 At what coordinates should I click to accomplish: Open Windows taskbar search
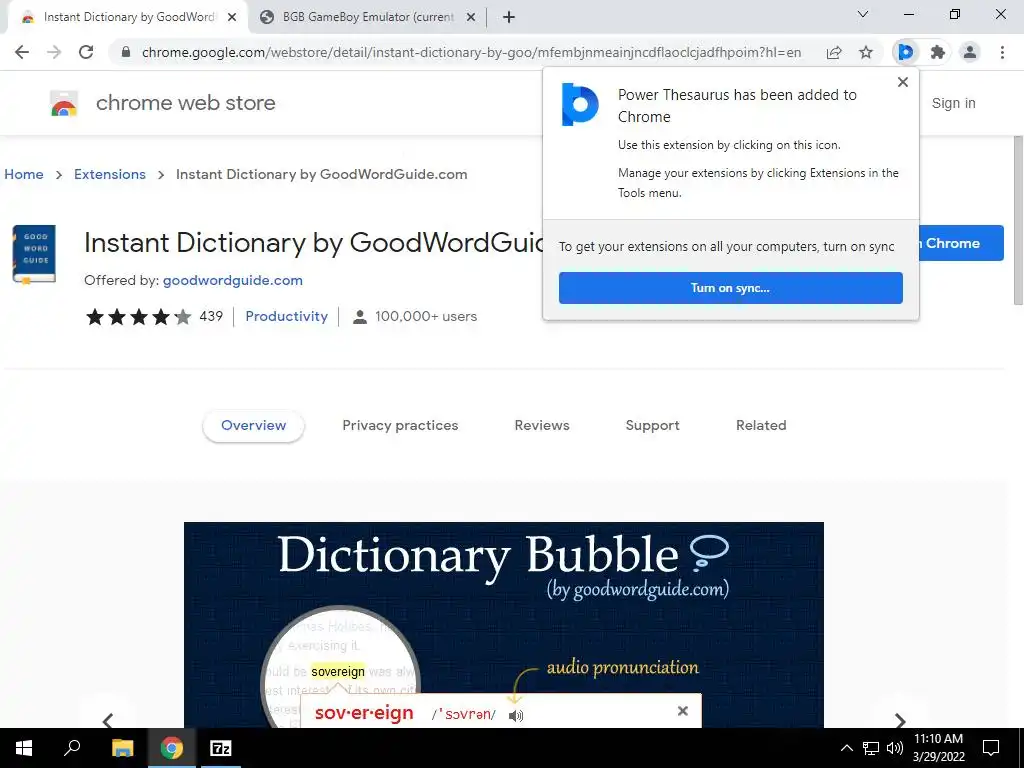coord(72,748)
